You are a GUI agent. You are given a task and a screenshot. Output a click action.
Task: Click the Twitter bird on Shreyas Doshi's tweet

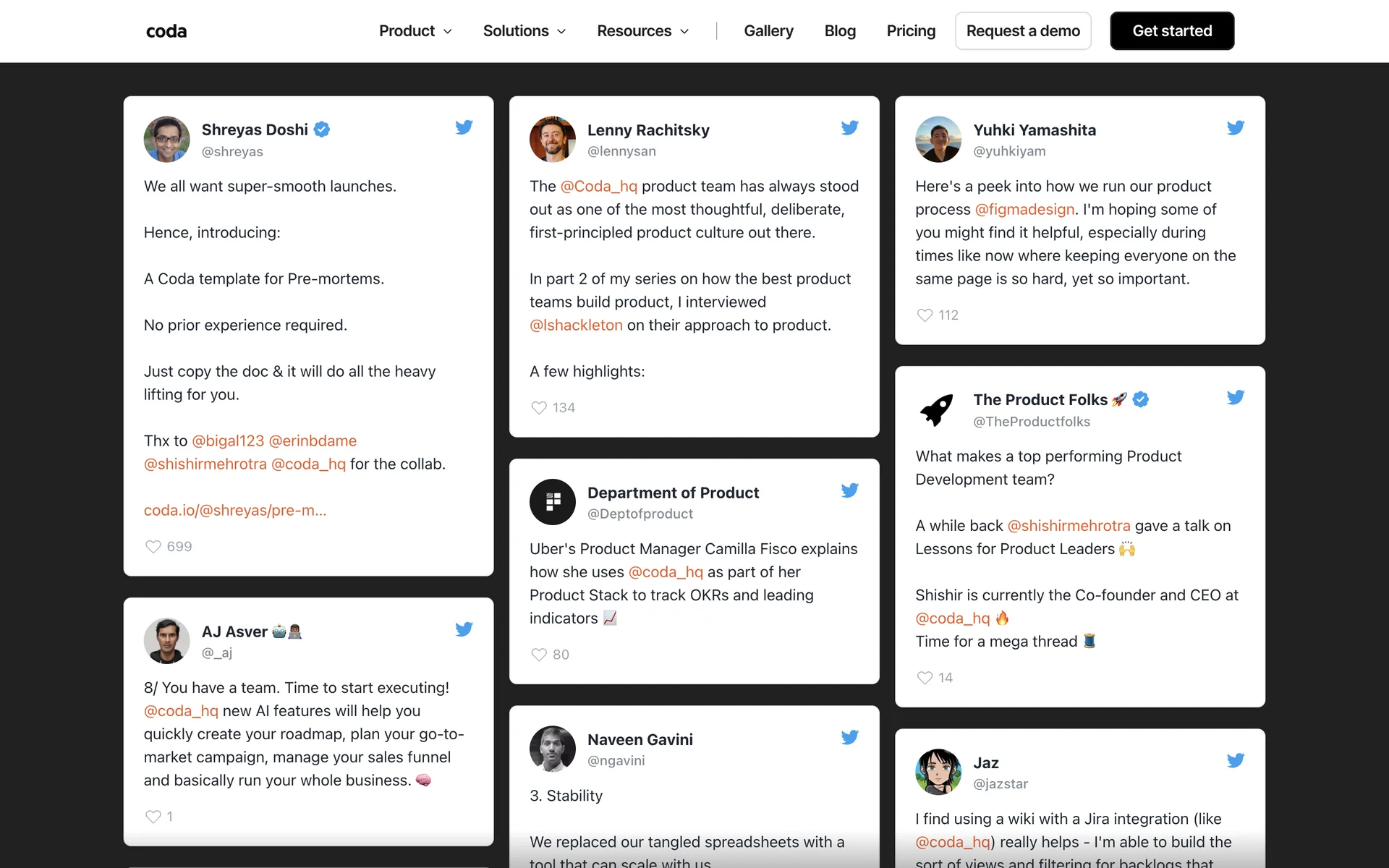[x=464, y=127]
